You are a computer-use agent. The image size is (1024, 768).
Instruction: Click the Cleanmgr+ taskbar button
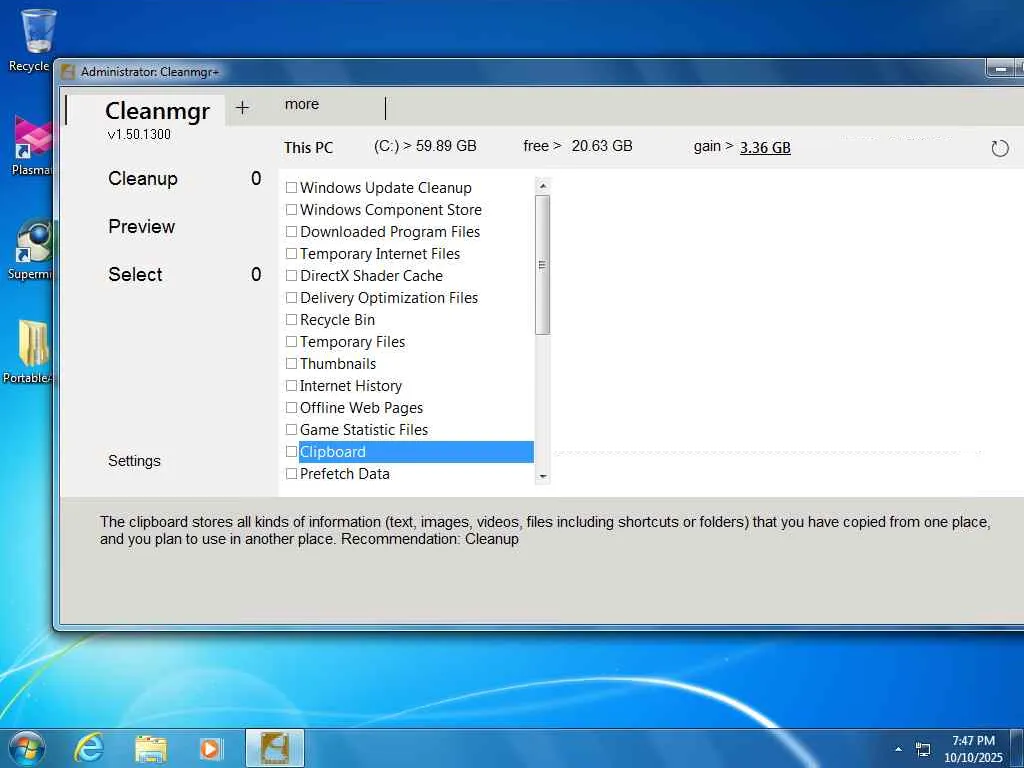[x=275, y=748]
